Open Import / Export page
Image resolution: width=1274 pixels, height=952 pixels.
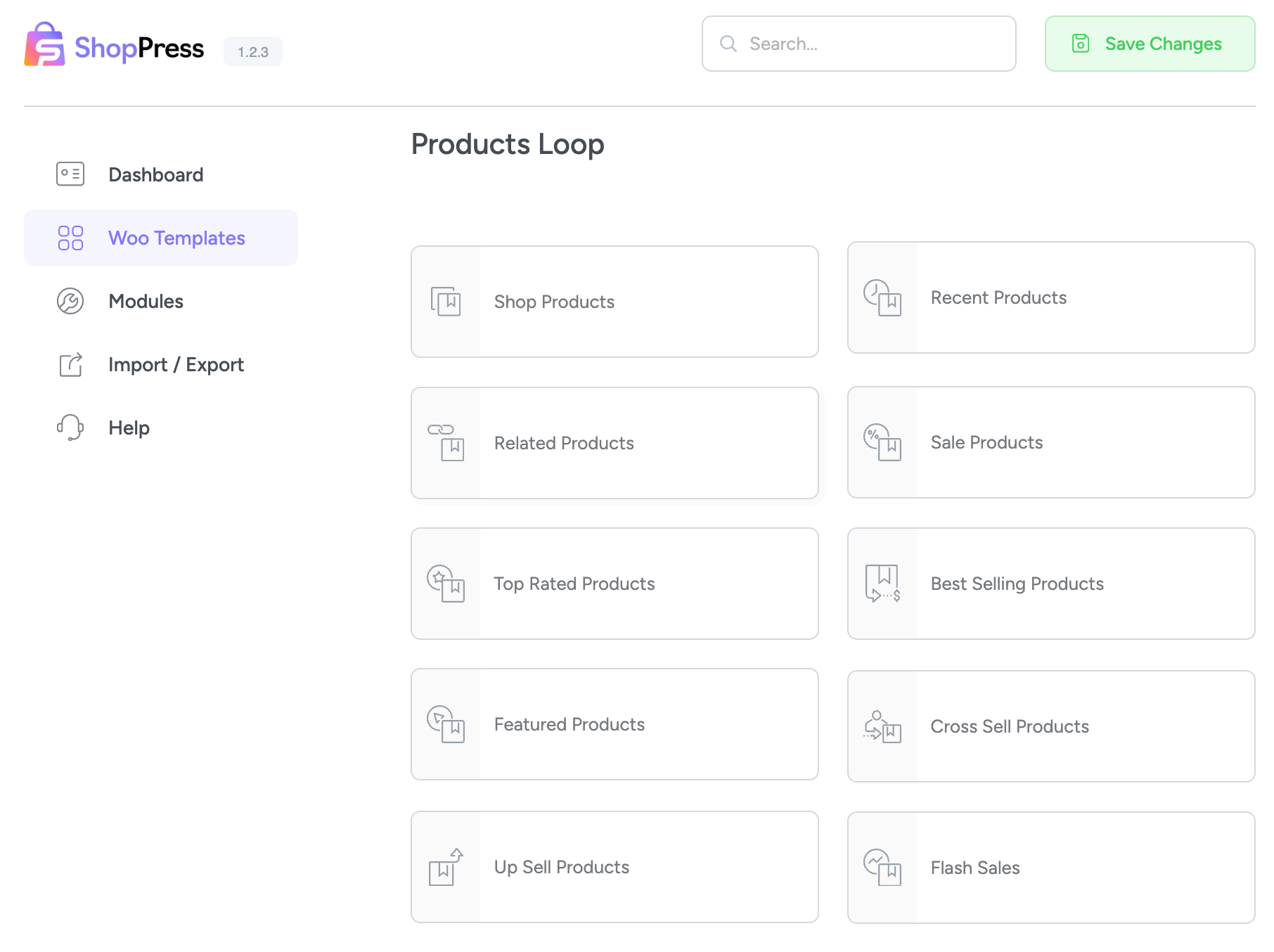[176, 364]
